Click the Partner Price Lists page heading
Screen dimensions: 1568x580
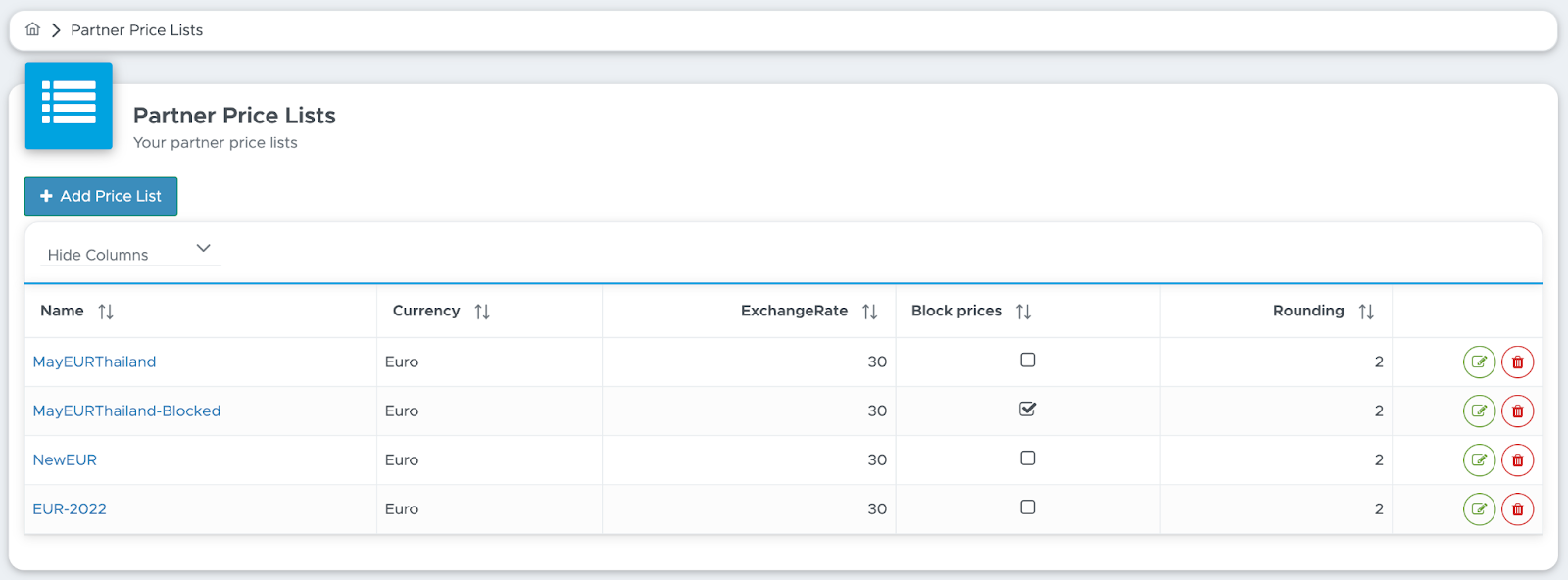(x=234, y=116)
